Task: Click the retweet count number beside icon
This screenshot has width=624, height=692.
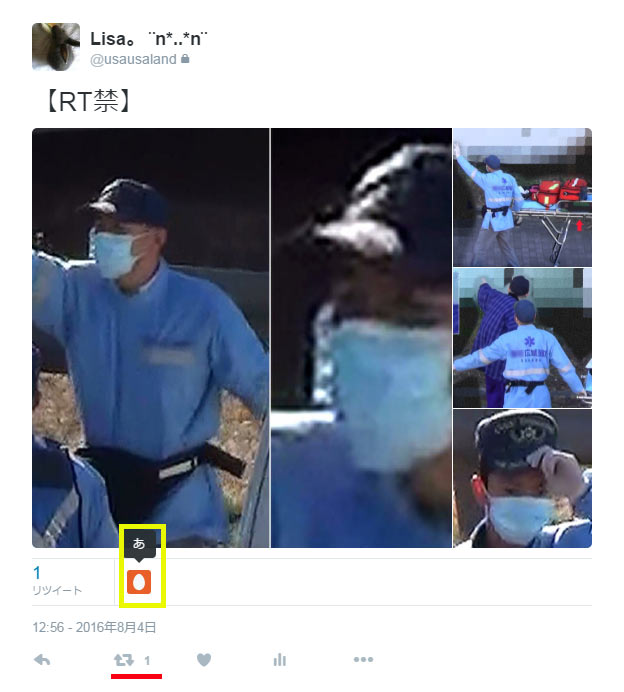Action: click(x=147, y=661)
